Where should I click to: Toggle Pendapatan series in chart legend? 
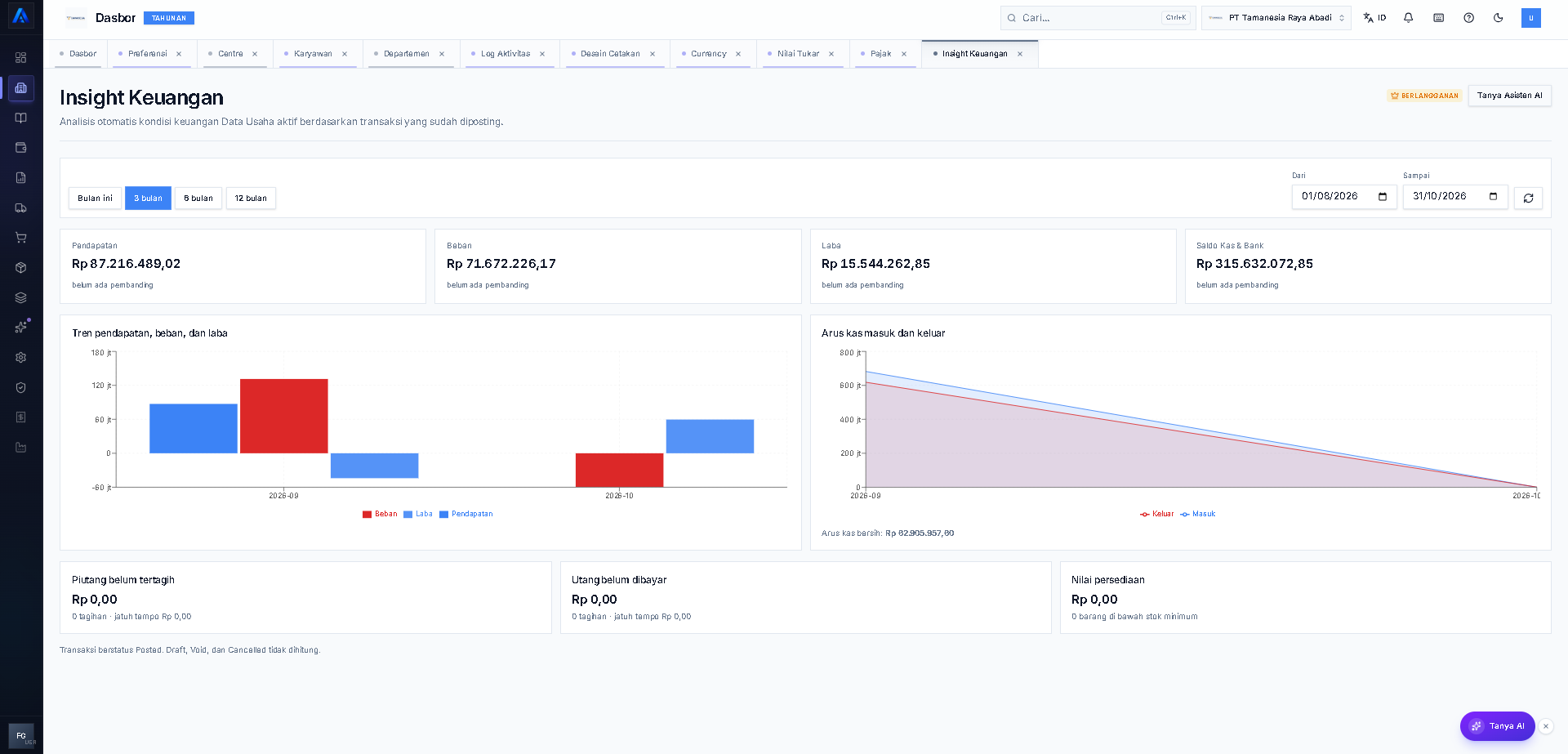[466, 514]
